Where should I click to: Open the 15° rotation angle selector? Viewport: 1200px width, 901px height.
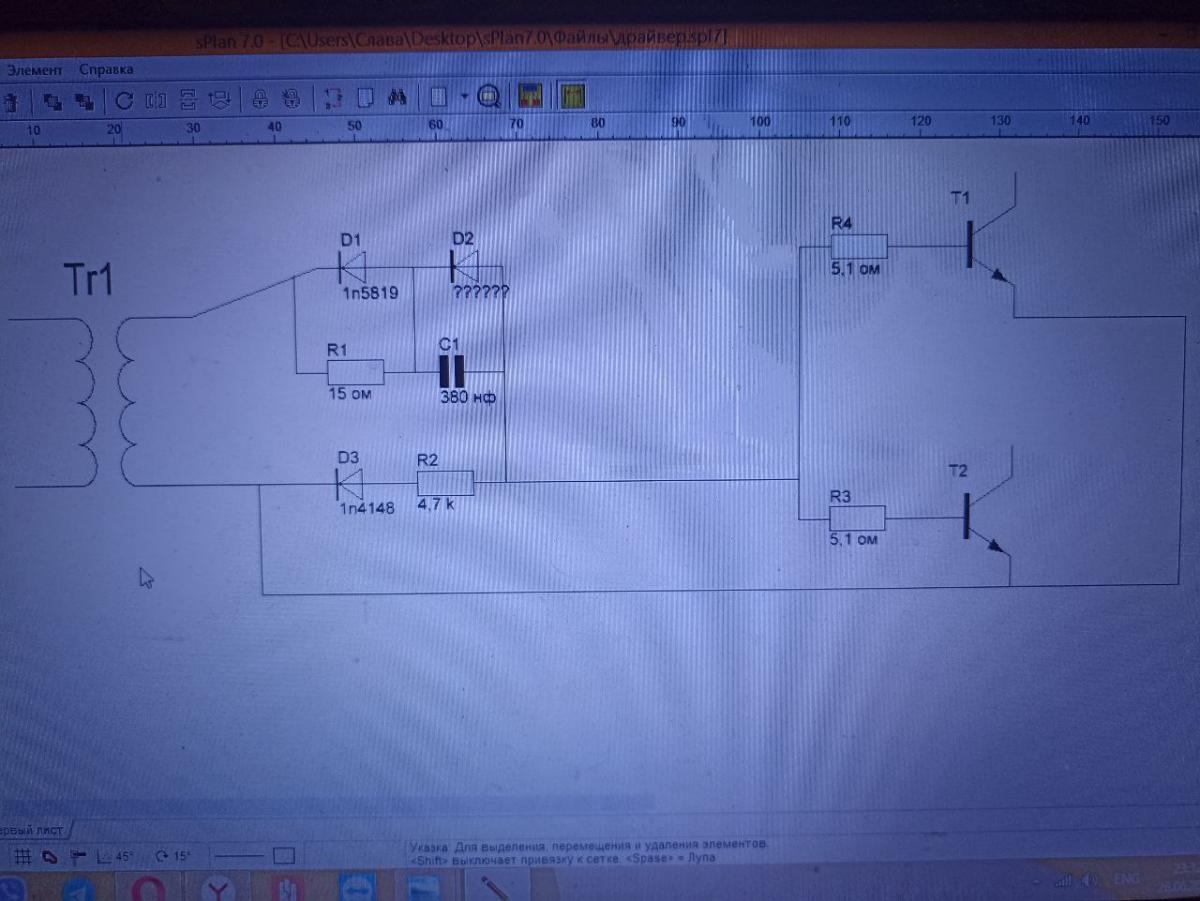pyautogui.click(x=173, y=857)
